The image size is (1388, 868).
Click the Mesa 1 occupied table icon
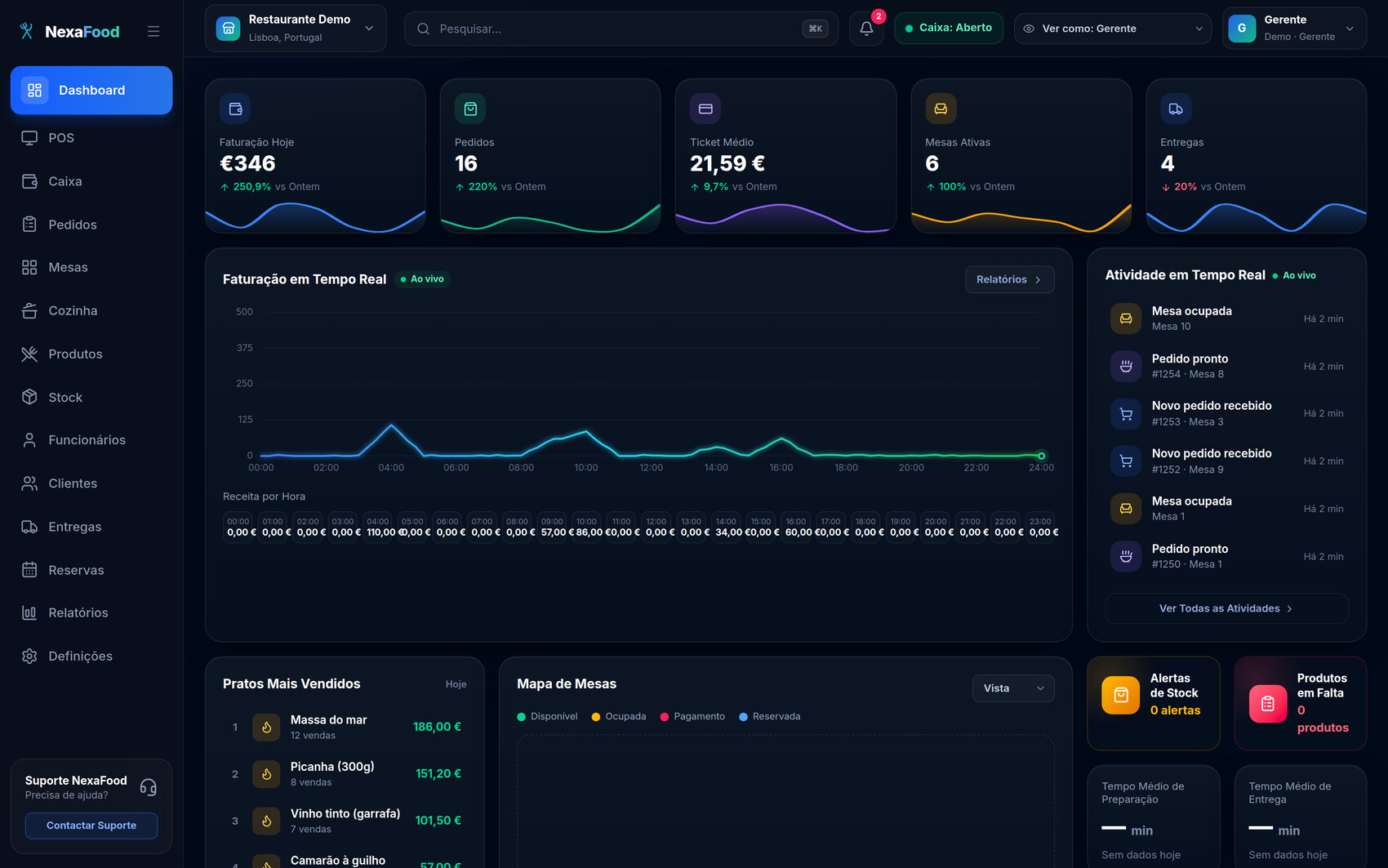point(1126,509)
